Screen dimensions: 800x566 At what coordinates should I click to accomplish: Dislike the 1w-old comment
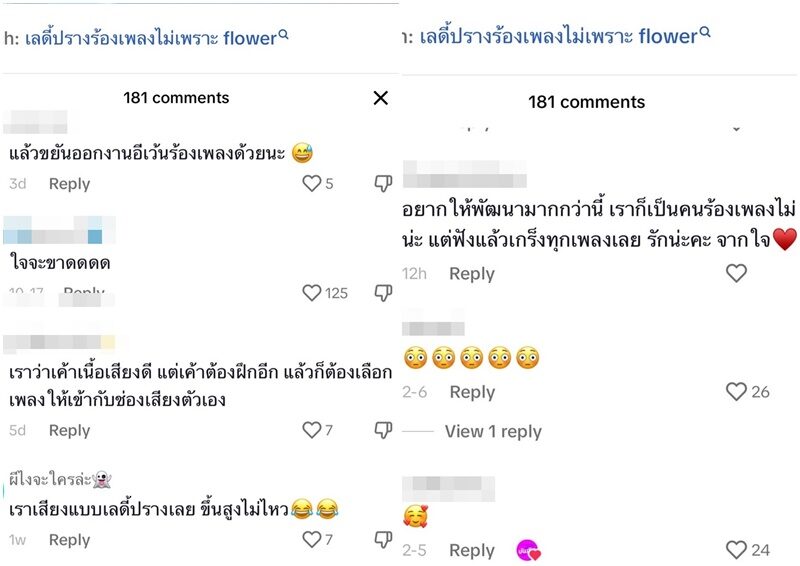click(x=383, y=539)
